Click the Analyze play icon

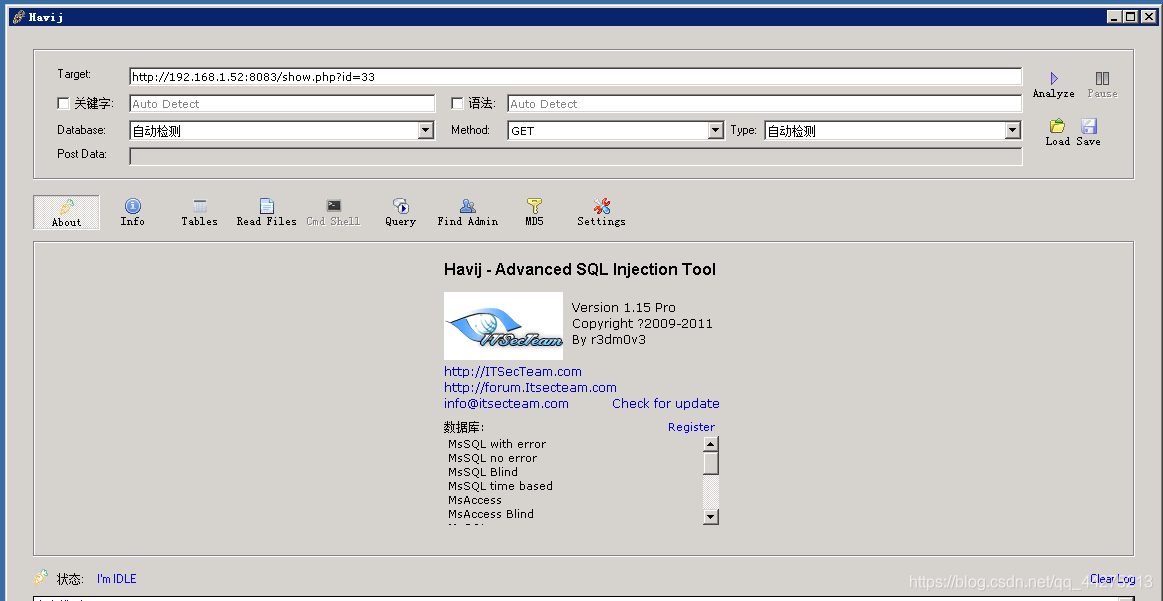tap(1054, 79)
